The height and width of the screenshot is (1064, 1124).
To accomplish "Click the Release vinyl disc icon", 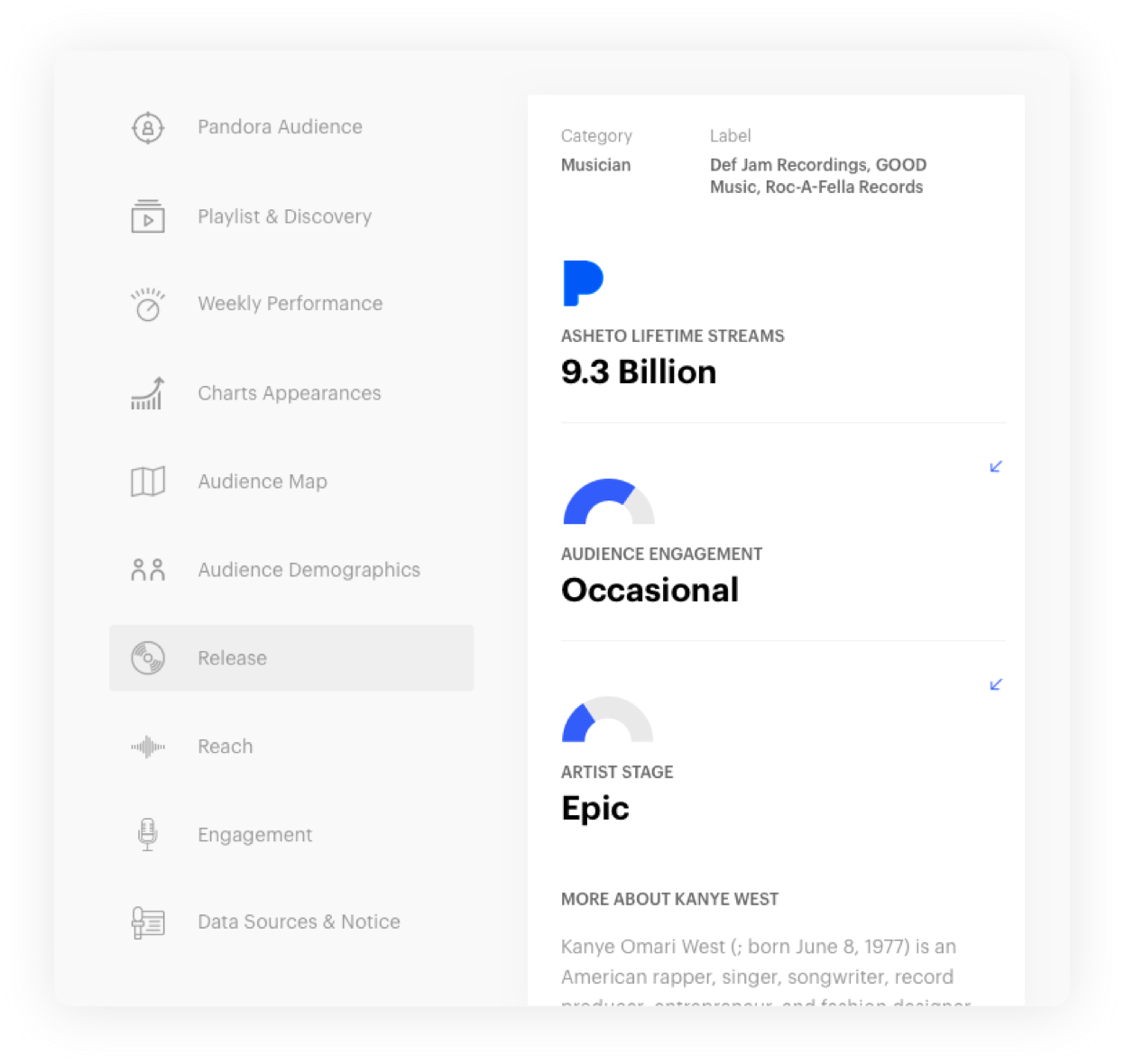I will (x=148, y=658).
